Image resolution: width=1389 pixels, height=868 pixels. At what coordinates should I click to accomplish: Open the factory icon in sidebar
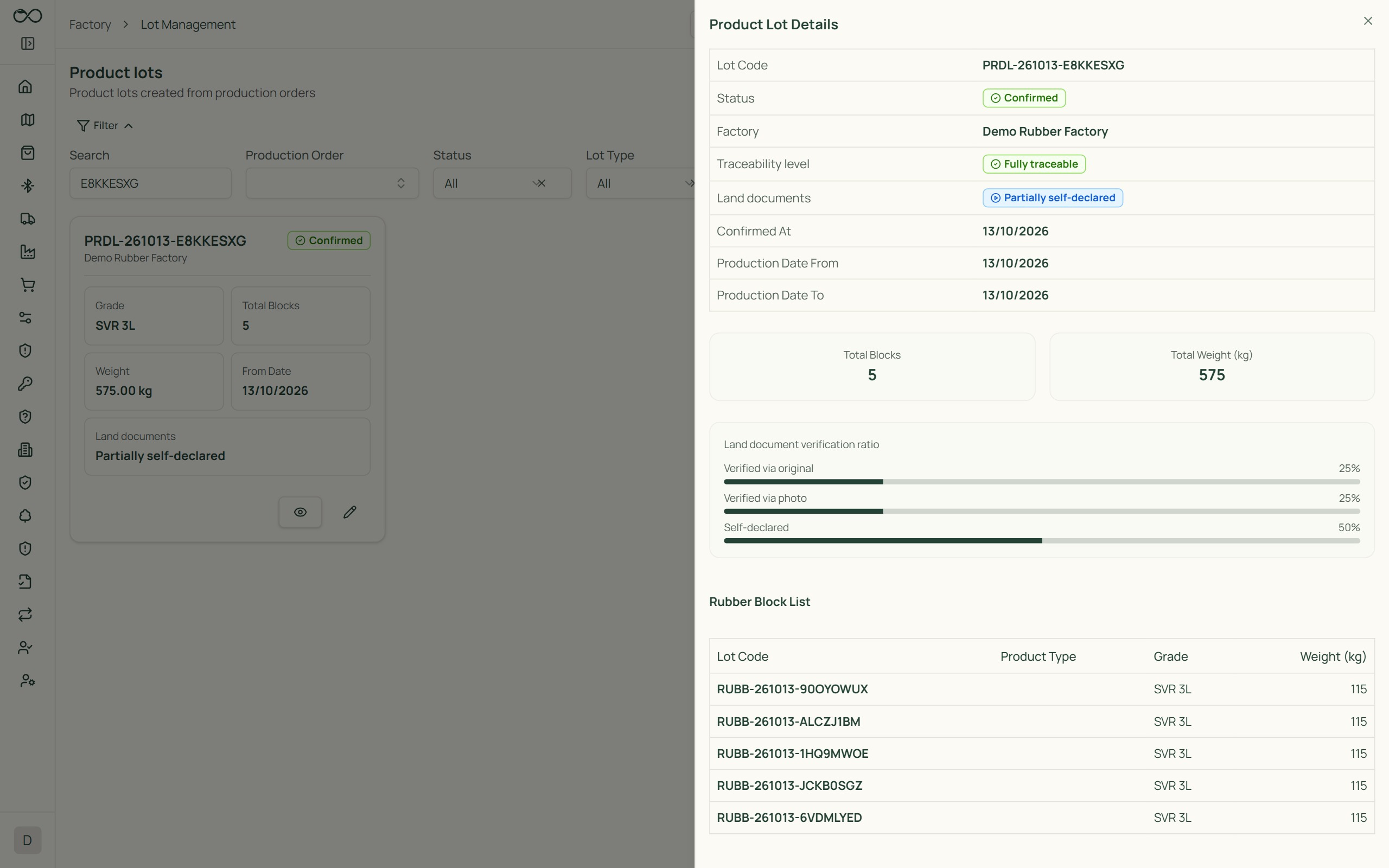[x=28, y=252]
